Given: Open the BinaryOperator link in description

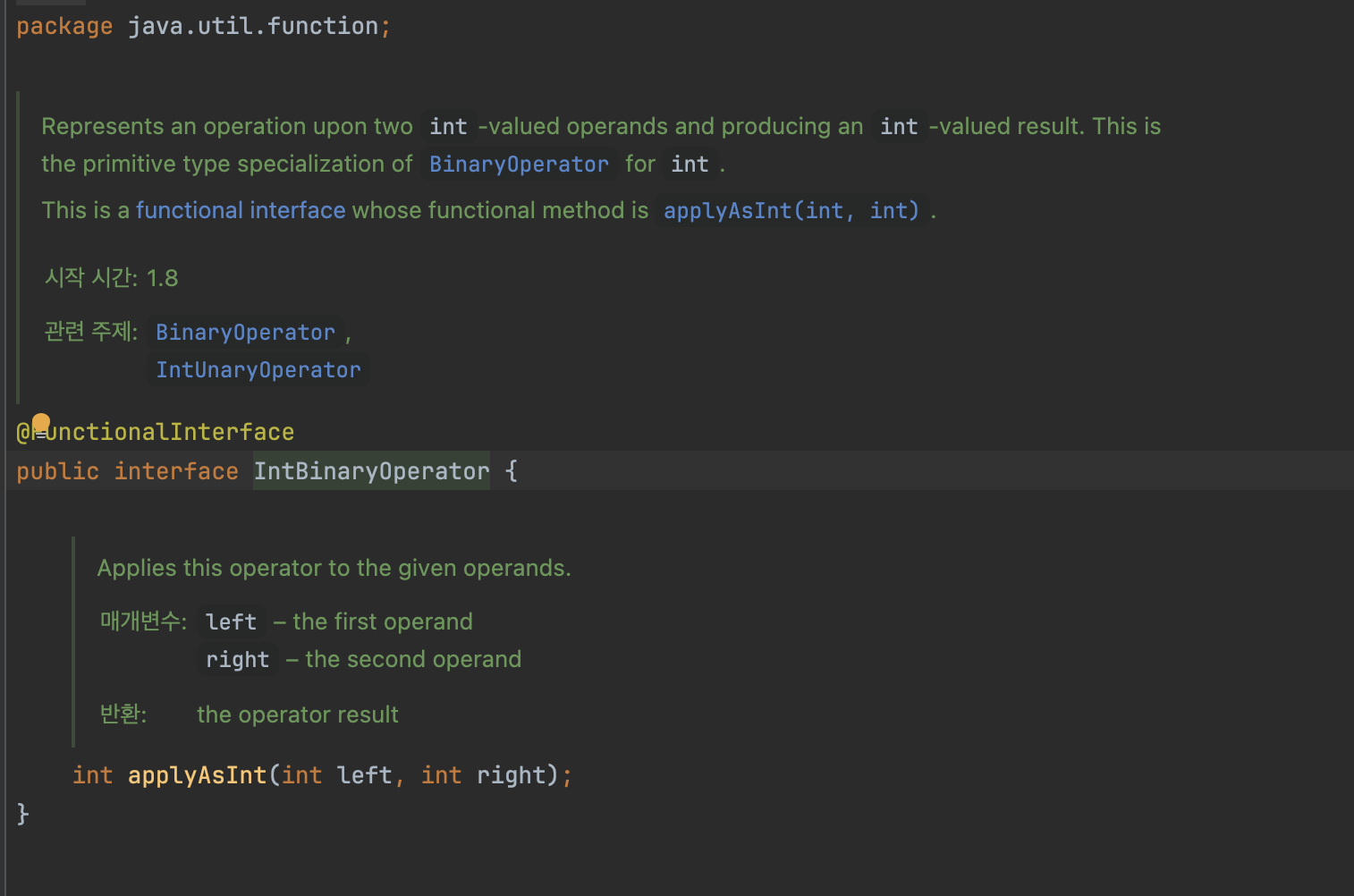Looking at the screenshot, I should [x=519, y=165].
